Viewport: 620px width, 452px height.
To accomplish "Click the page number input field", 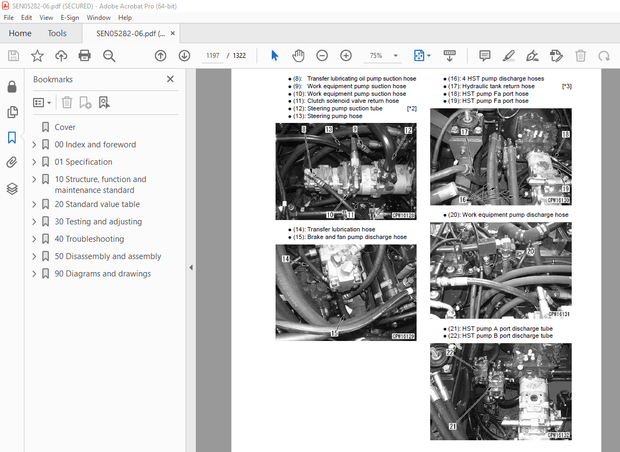I will [212, 56].
